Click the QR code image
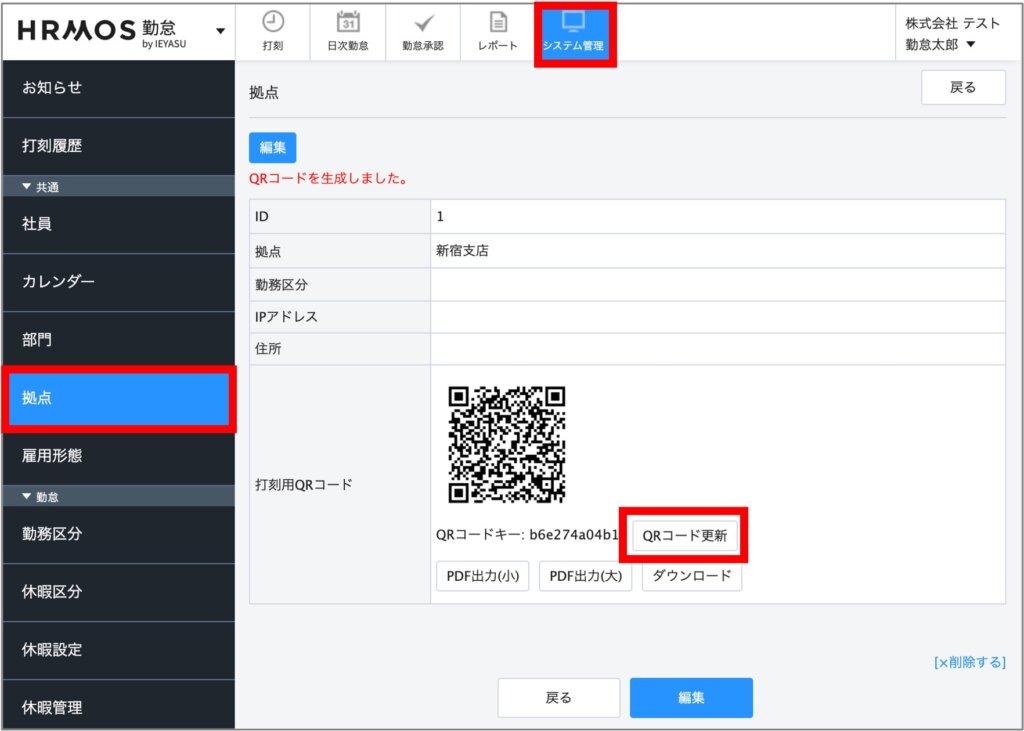Screen dimensions: 1024x731 (x=507, y=444)
